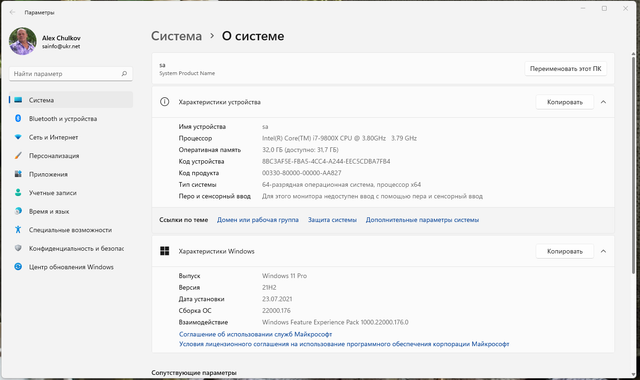Click the info icon beside Характеристики устройства
Viewport: 640px width, 380px height.
click(x=164, y=102)
